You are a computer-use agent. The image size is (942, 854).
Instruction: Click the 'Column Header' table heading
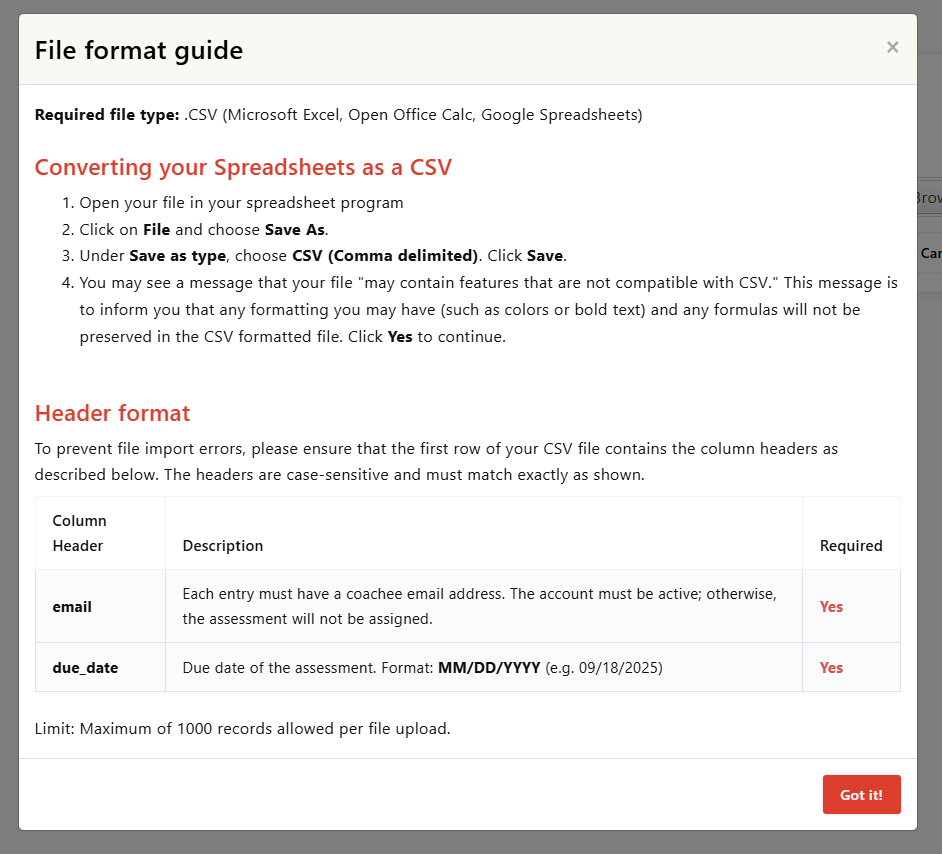[x=80, y=533]
